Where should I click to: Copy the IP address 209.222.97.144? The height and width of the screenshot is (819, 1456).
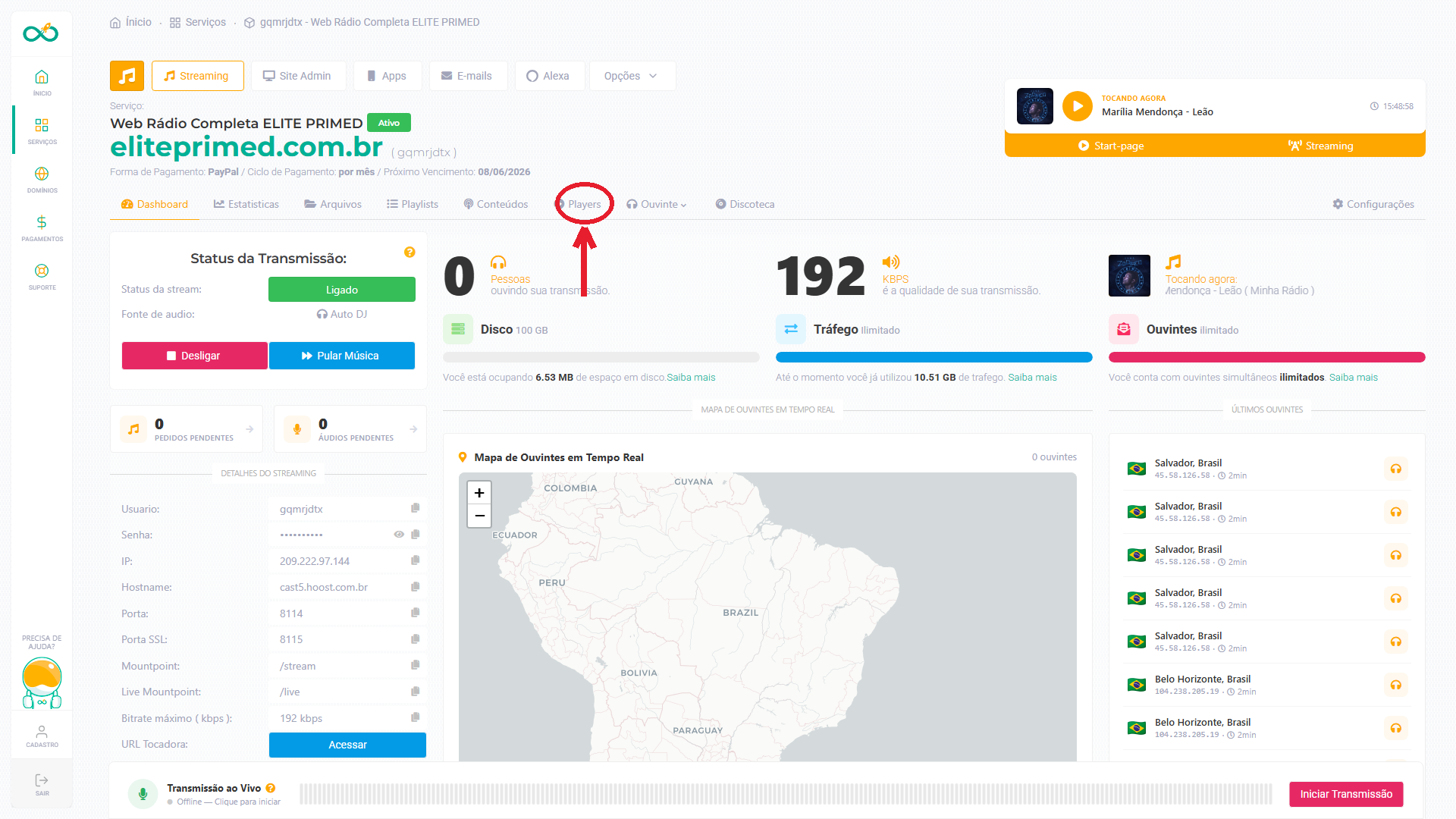pos(416,560)
